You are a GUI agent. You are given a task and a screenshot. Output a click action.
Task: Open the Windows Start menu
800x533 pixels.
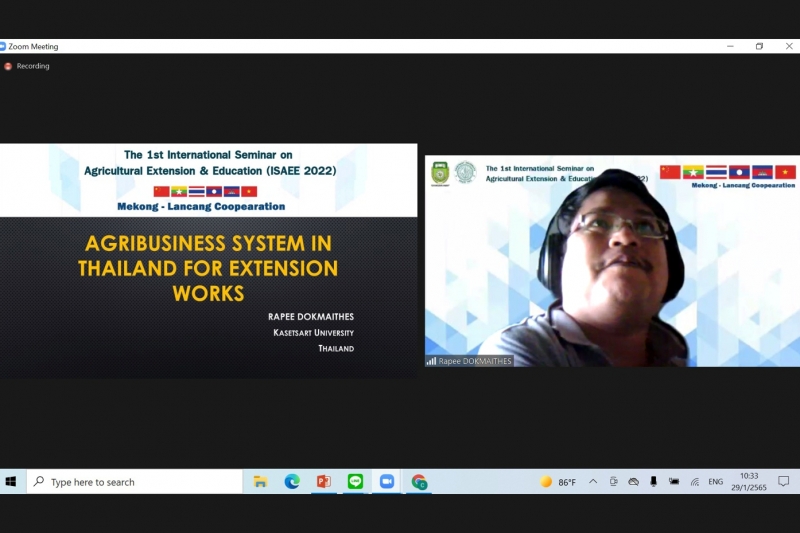(x=11, y=482)
